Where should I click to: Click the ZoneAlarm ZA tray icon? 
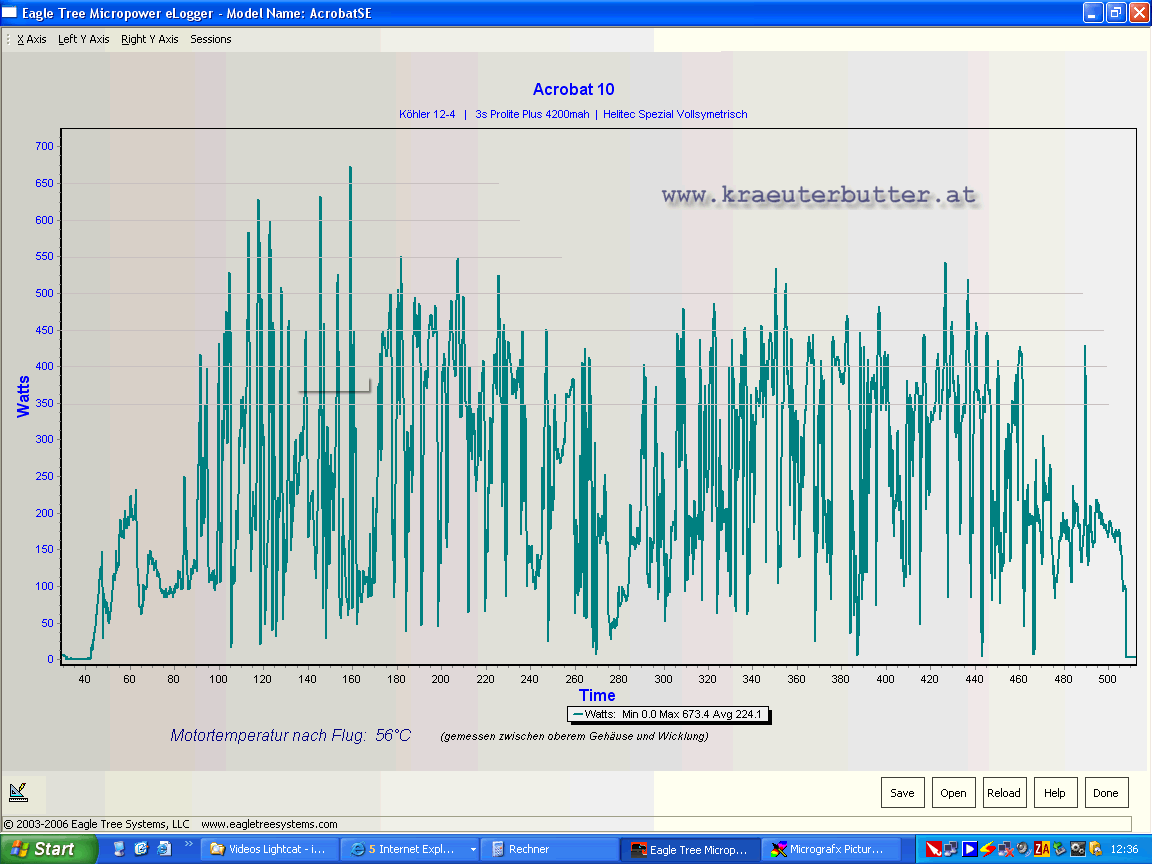point(1041,849)
